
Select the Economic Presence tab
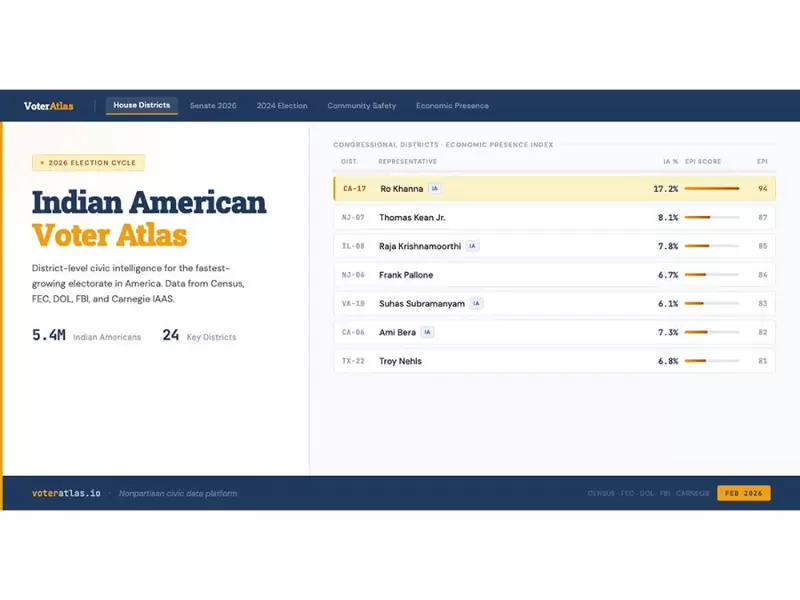pyautogui.click(x=452, y=106)
